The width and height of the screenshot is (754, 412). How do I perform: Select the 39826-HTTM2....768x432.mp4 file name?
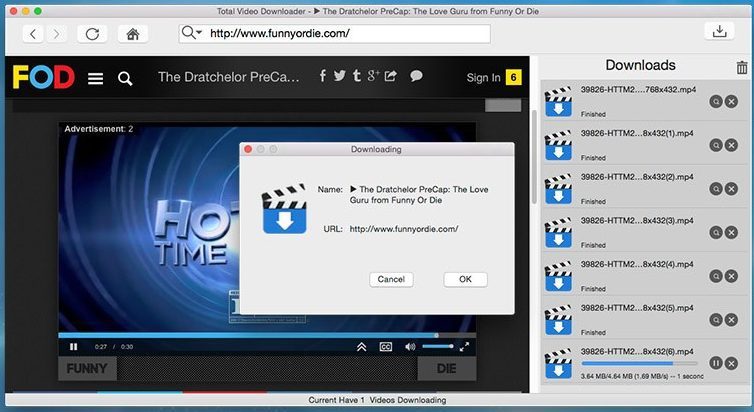tap(638, 90)
